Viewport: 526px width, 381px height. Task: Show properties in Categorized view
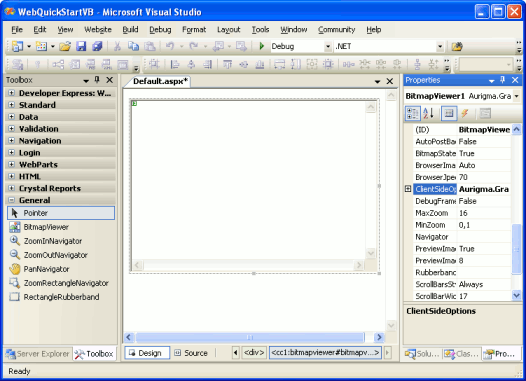point(413,113)
